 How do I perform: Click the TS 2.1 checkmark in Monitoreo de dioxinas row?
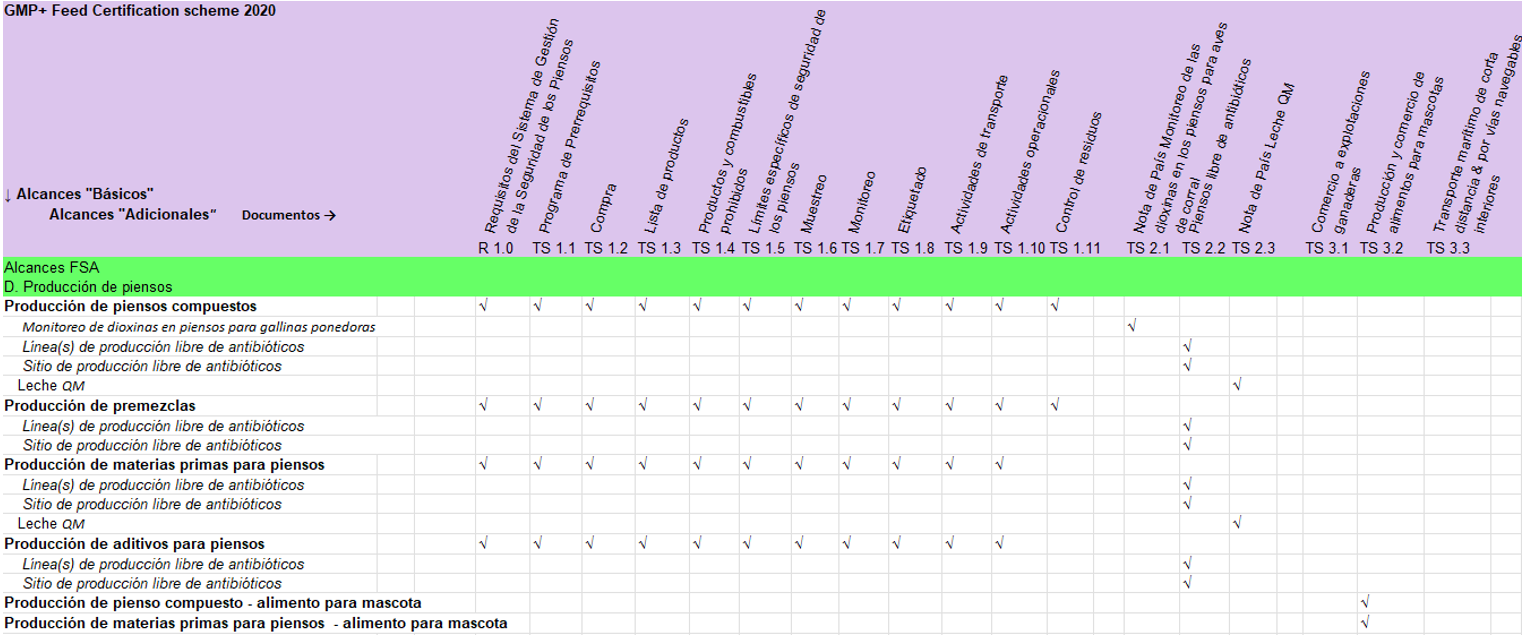1131,326
